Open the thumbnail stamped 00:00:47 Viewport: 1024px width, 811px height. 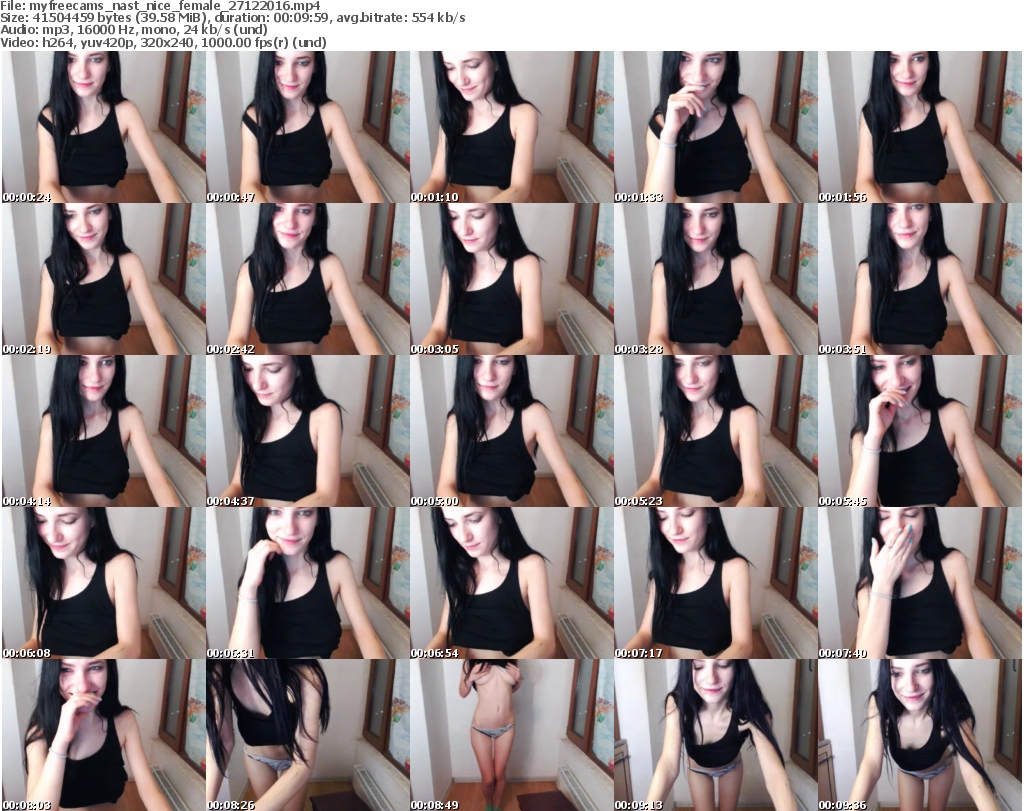click(308, 127)
